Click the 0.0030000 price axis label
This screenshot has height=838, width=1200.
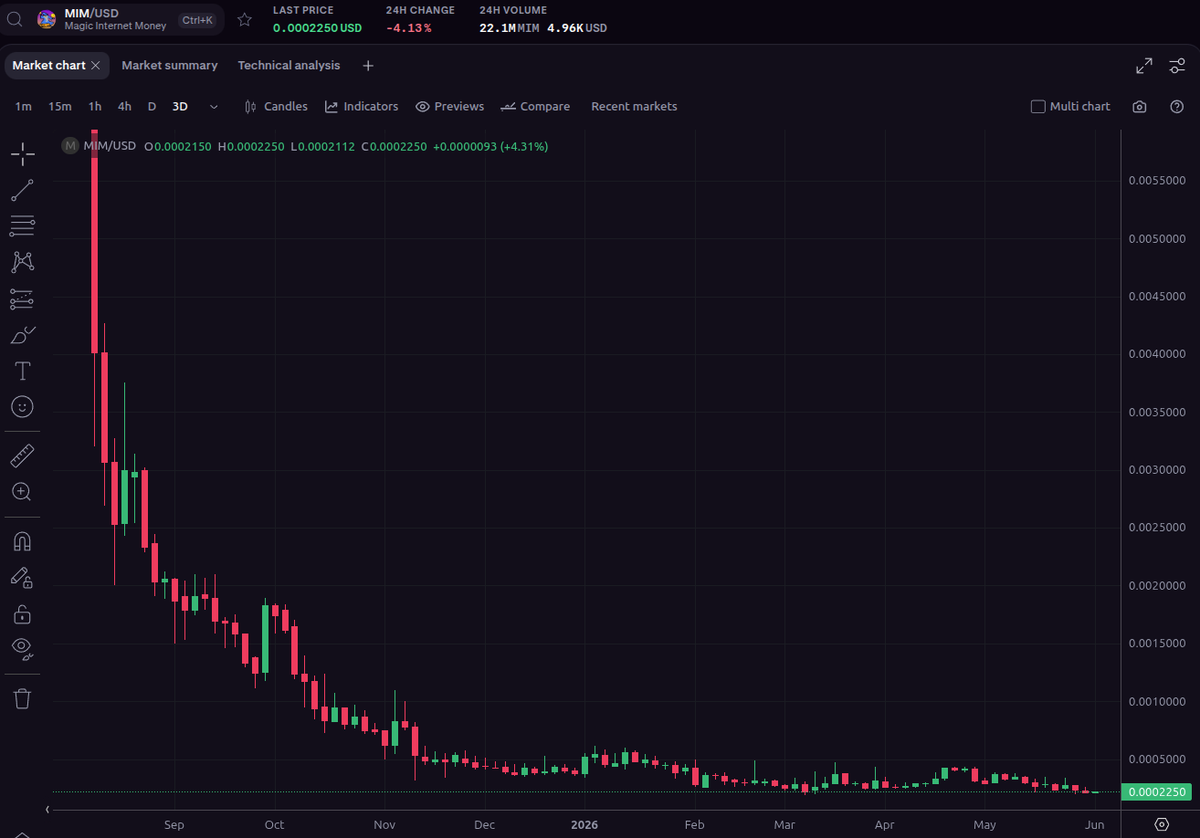(x=1157, y=469)
